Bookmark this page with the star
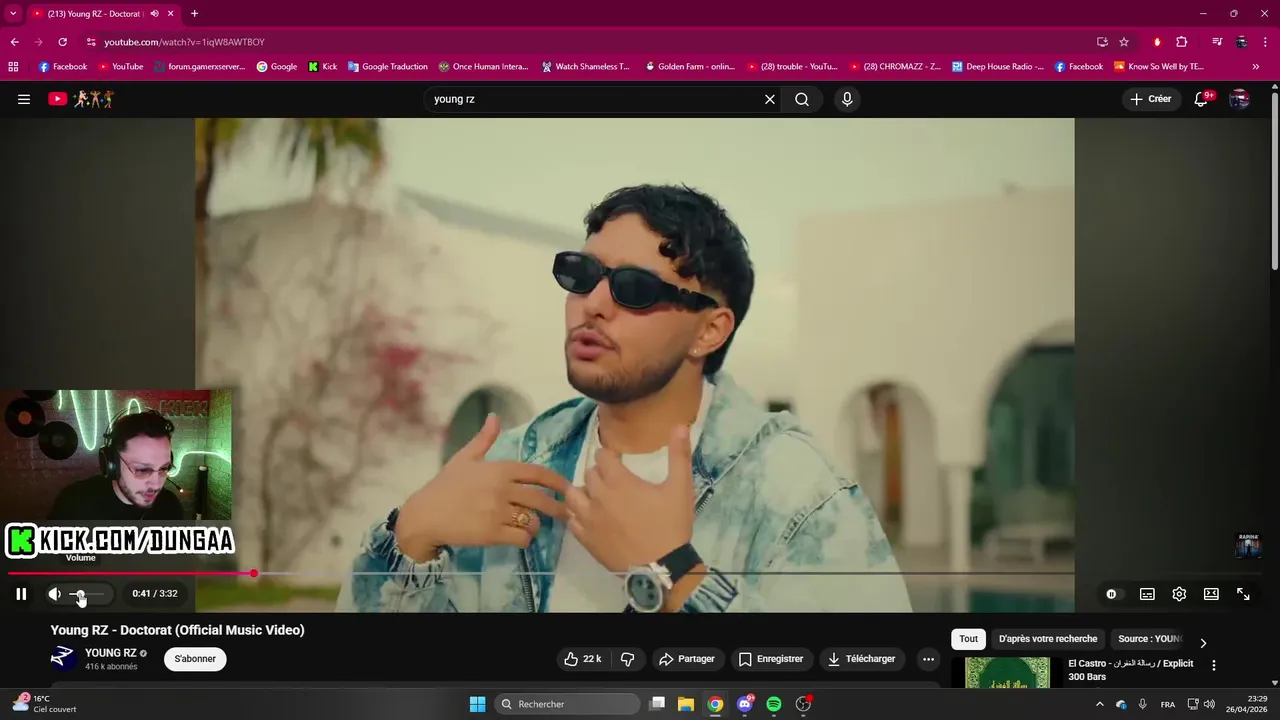1280x720 pixels. pos(1124,42)
